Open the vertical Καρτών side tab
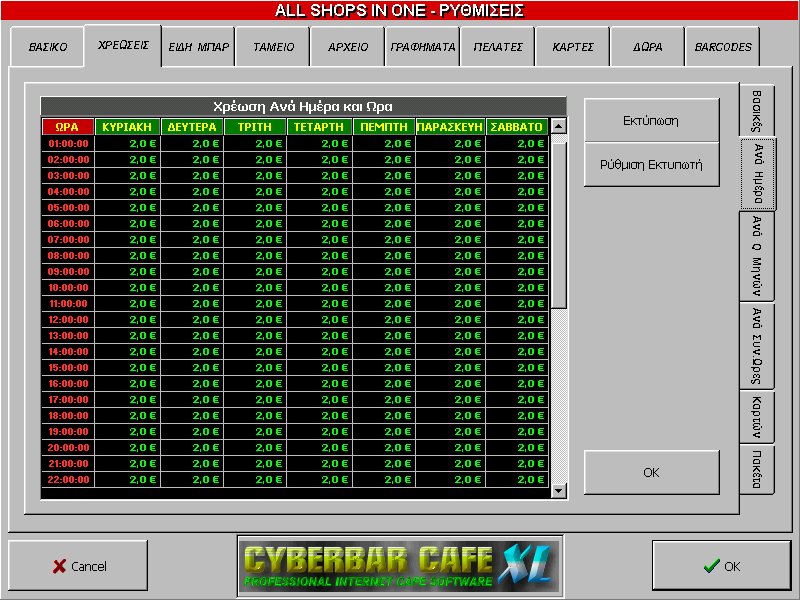Viewport: 800px width, 600px height. pyautogui.click(x=757, y=418)
